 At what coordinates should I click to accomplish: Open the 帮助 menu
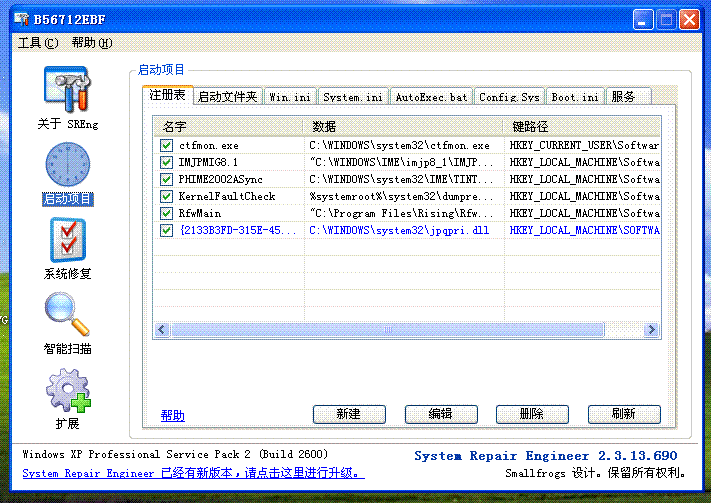point(91,43)
